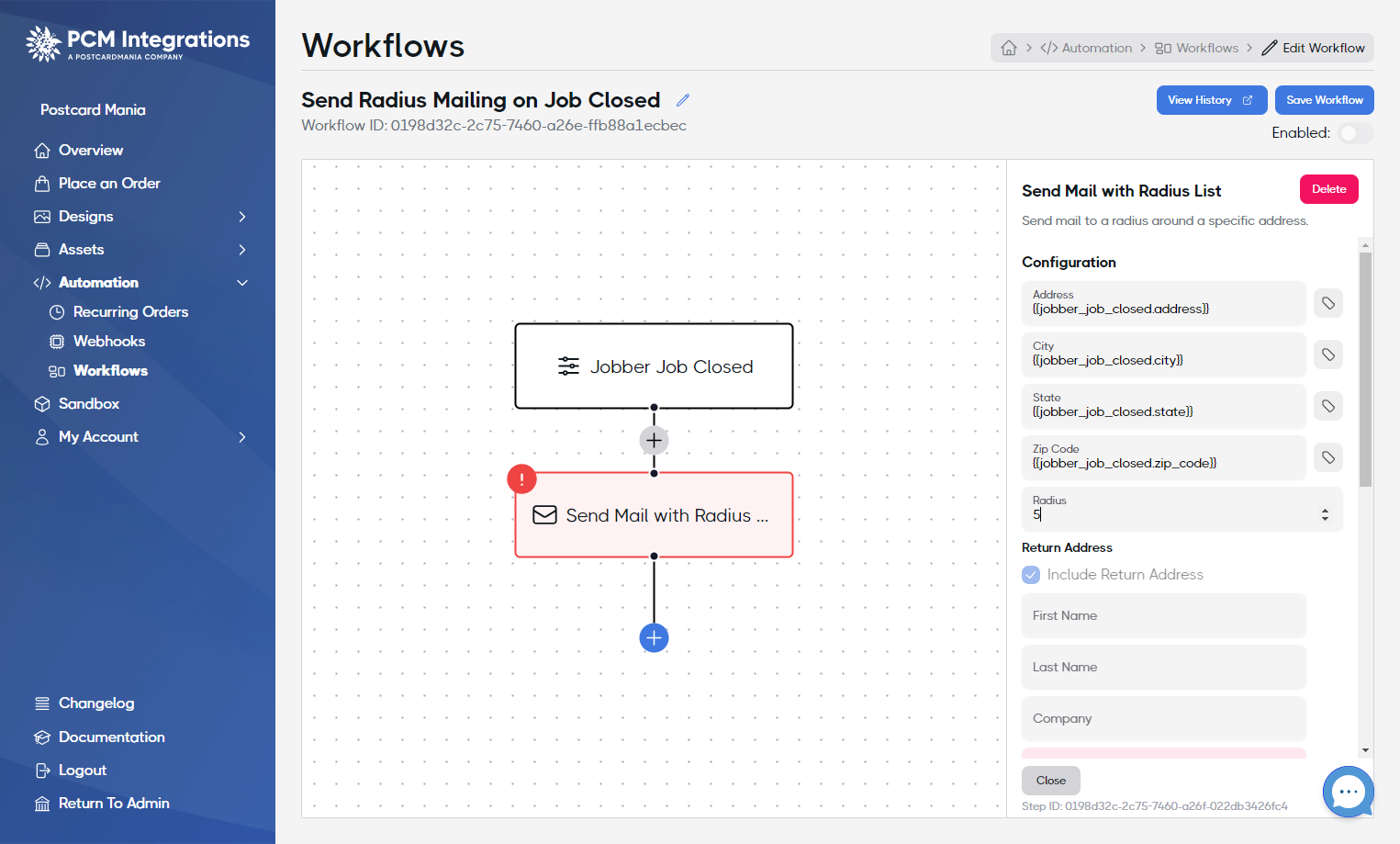Select the Send Mail with Radius node
The height and width of the screenshot is (844, 1400).
(x=654, y=515)
